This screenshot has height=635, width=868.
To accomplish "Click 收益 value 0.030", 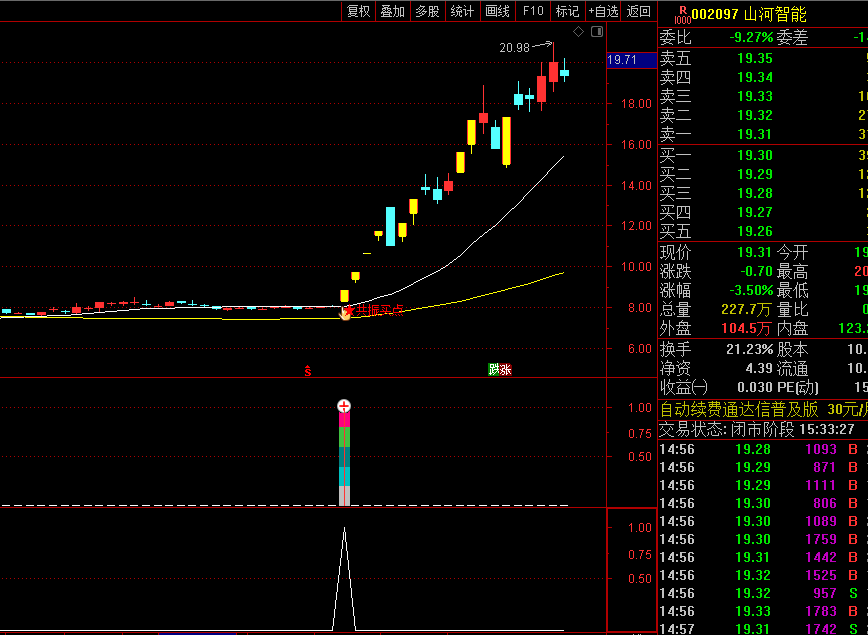I will pos(755,387).
